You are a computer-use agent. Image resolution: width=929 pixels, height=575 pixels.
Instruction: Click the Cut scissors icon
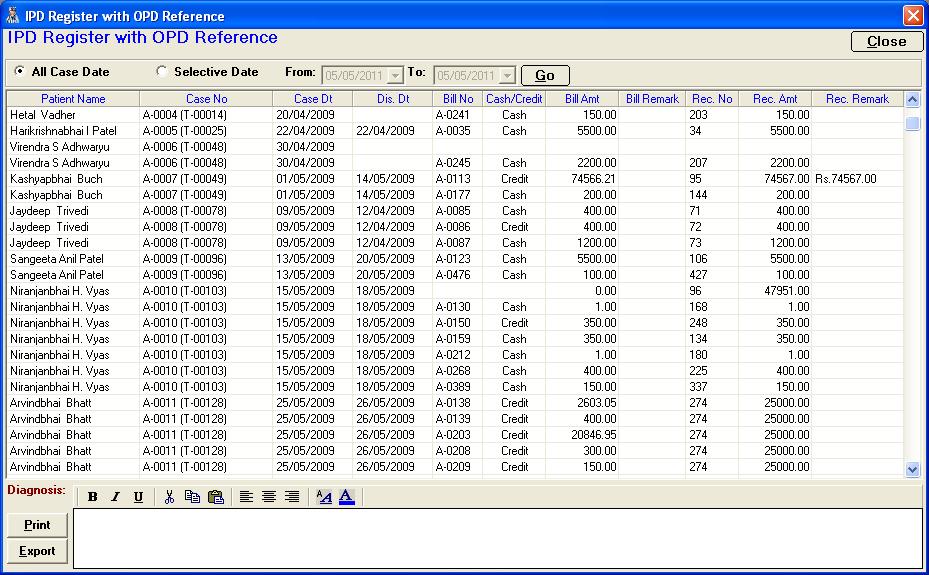[x=169, y=497]
